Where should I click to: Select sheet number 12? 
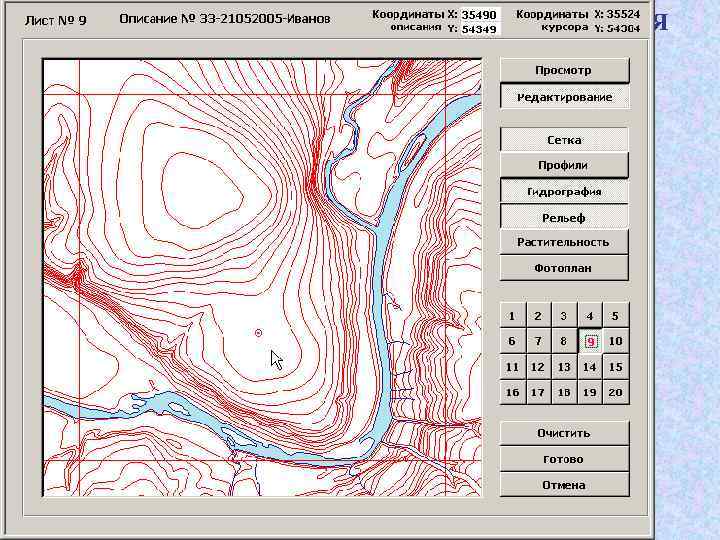click(538, 367)
